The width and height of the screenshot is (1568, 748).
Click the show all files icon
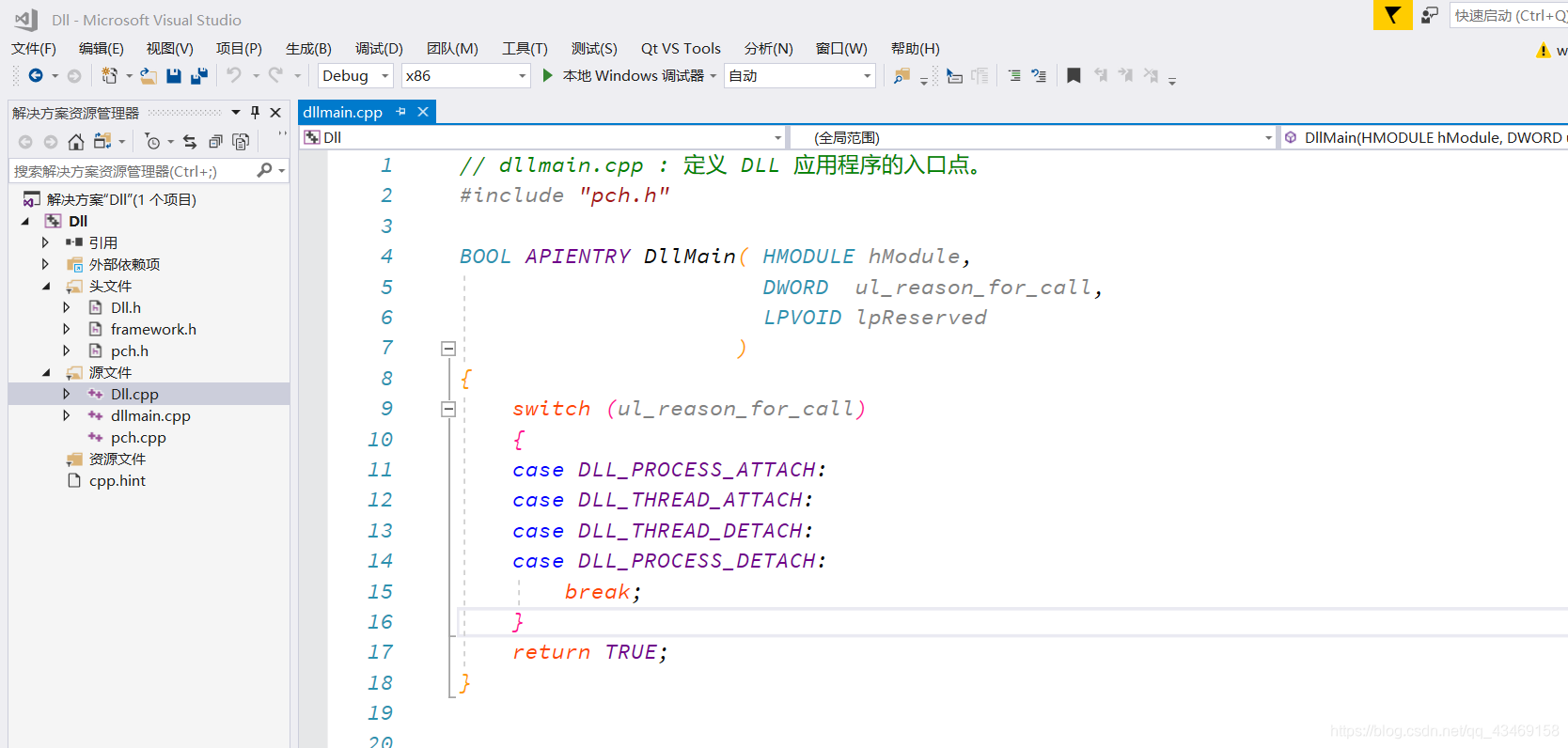tap(241, 142)
